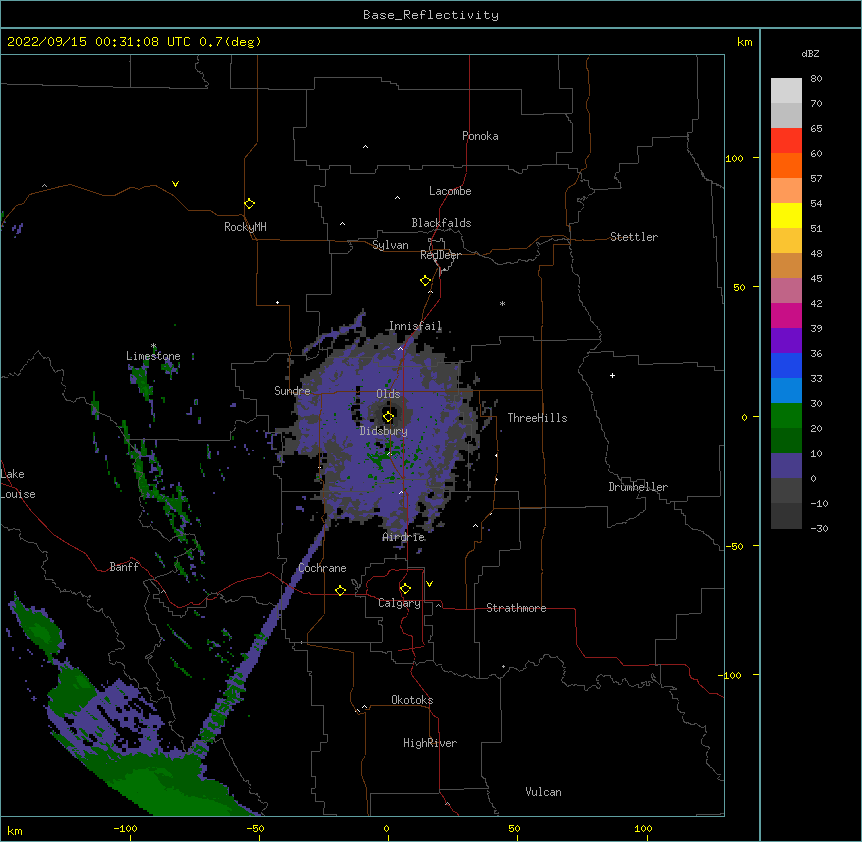The height and width of the screenshot is (842, 862).
Task: Click the Vulcan city label
Action: pyautogui.click(x=543, y=792)
